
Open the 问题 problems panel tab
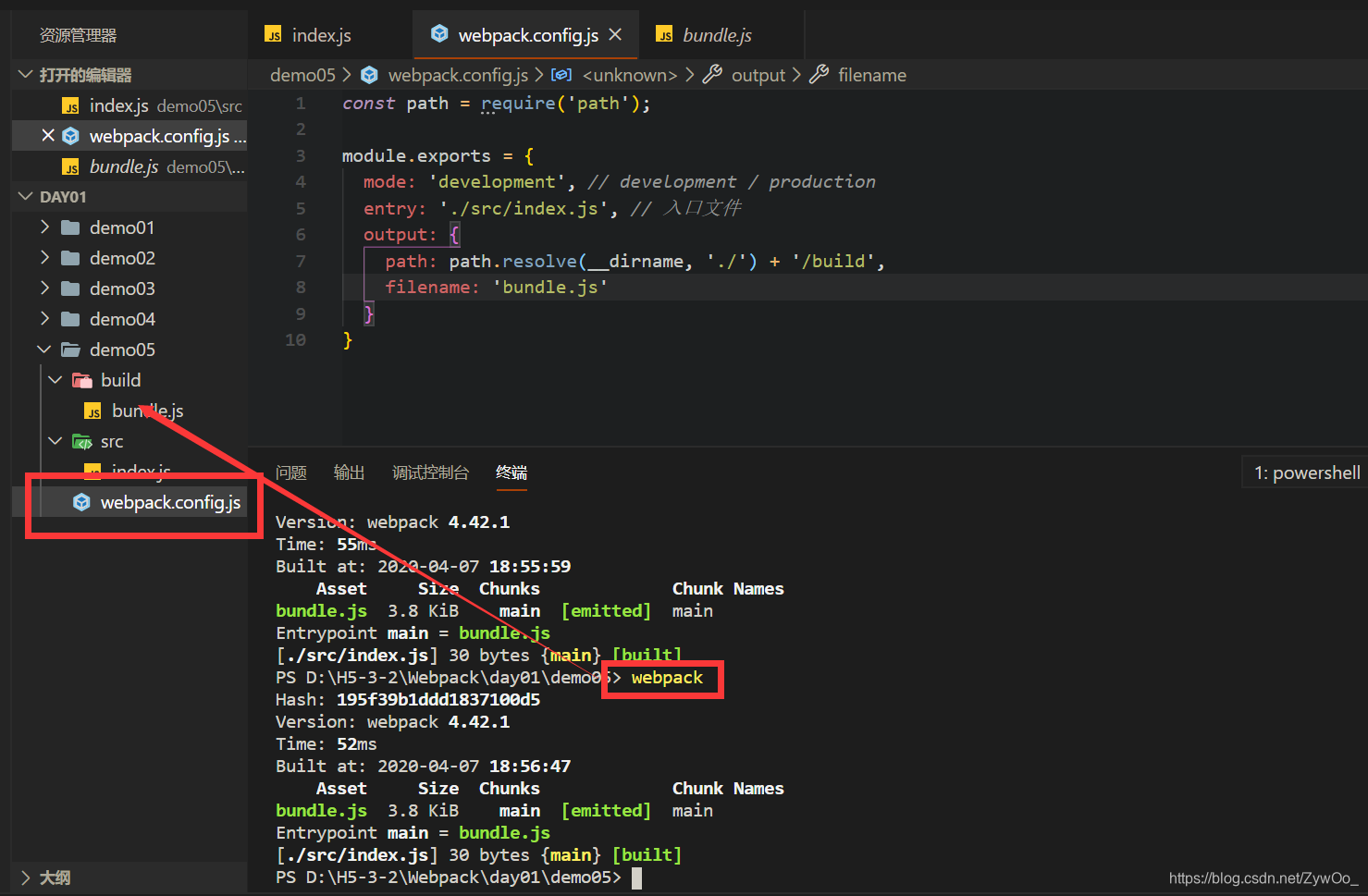290,473
